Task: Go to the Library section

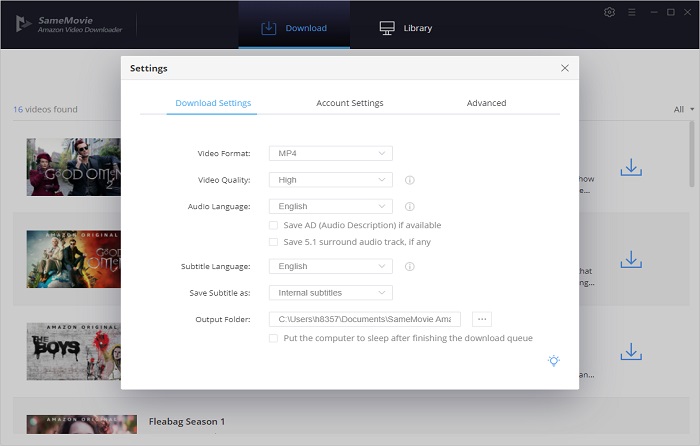Action: 406,28
